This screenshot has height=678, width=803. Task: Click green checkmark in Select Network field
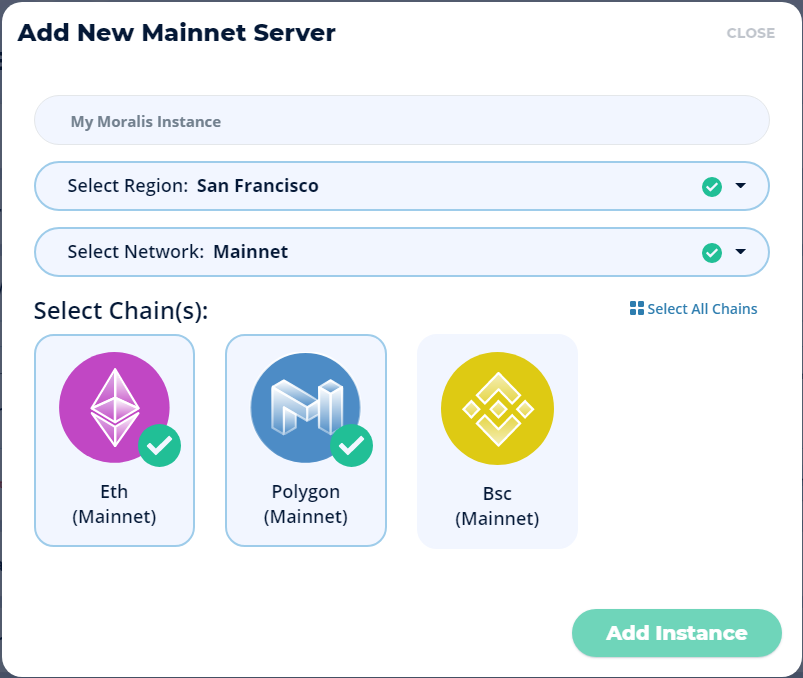712,252
